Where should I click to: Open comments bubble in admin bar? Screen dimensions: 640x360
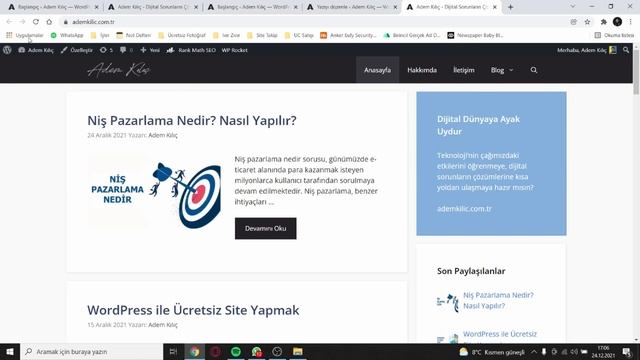[126, 50]
